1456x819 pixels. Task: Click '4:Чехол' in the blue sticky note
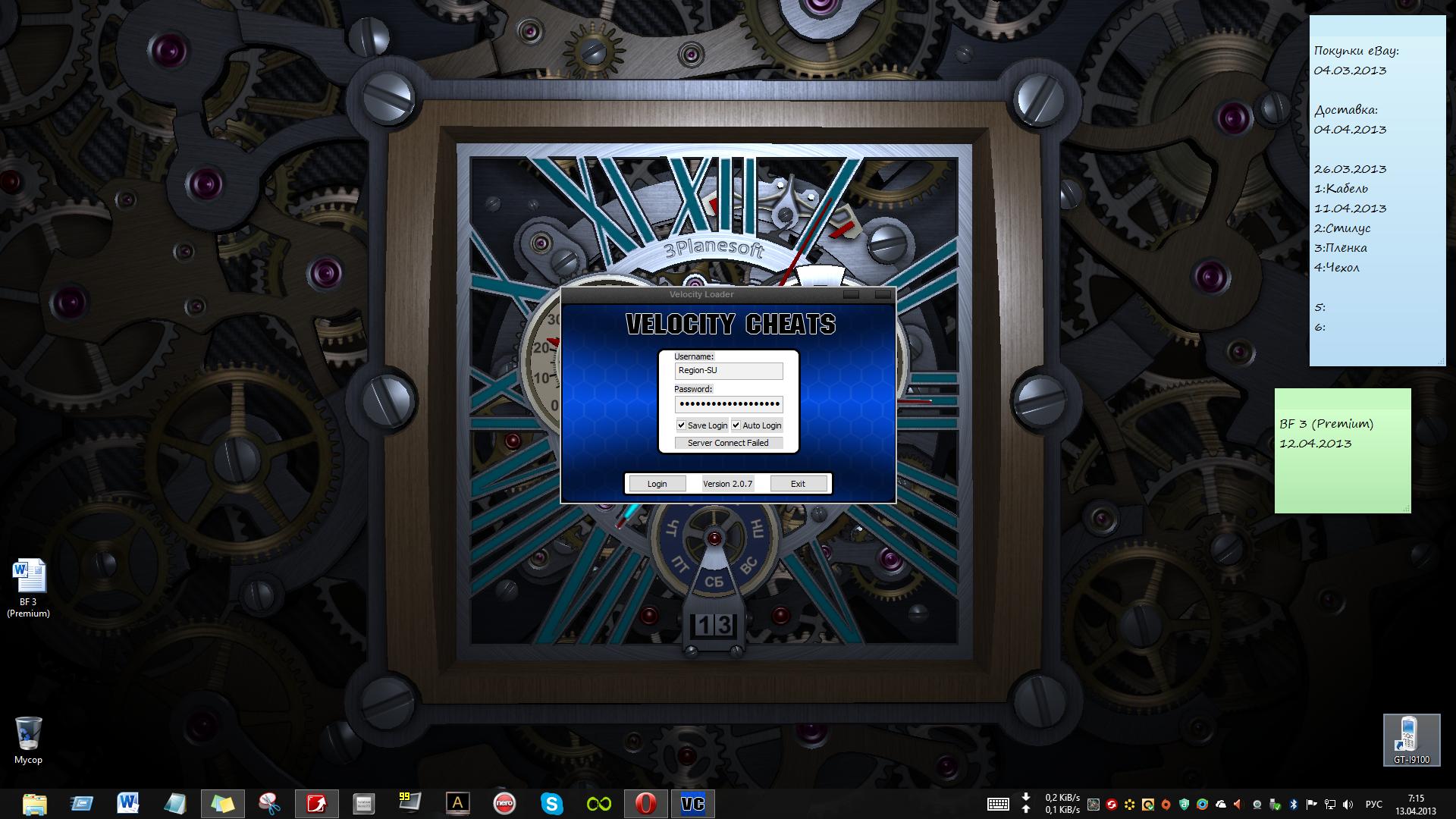(1337, 267)
